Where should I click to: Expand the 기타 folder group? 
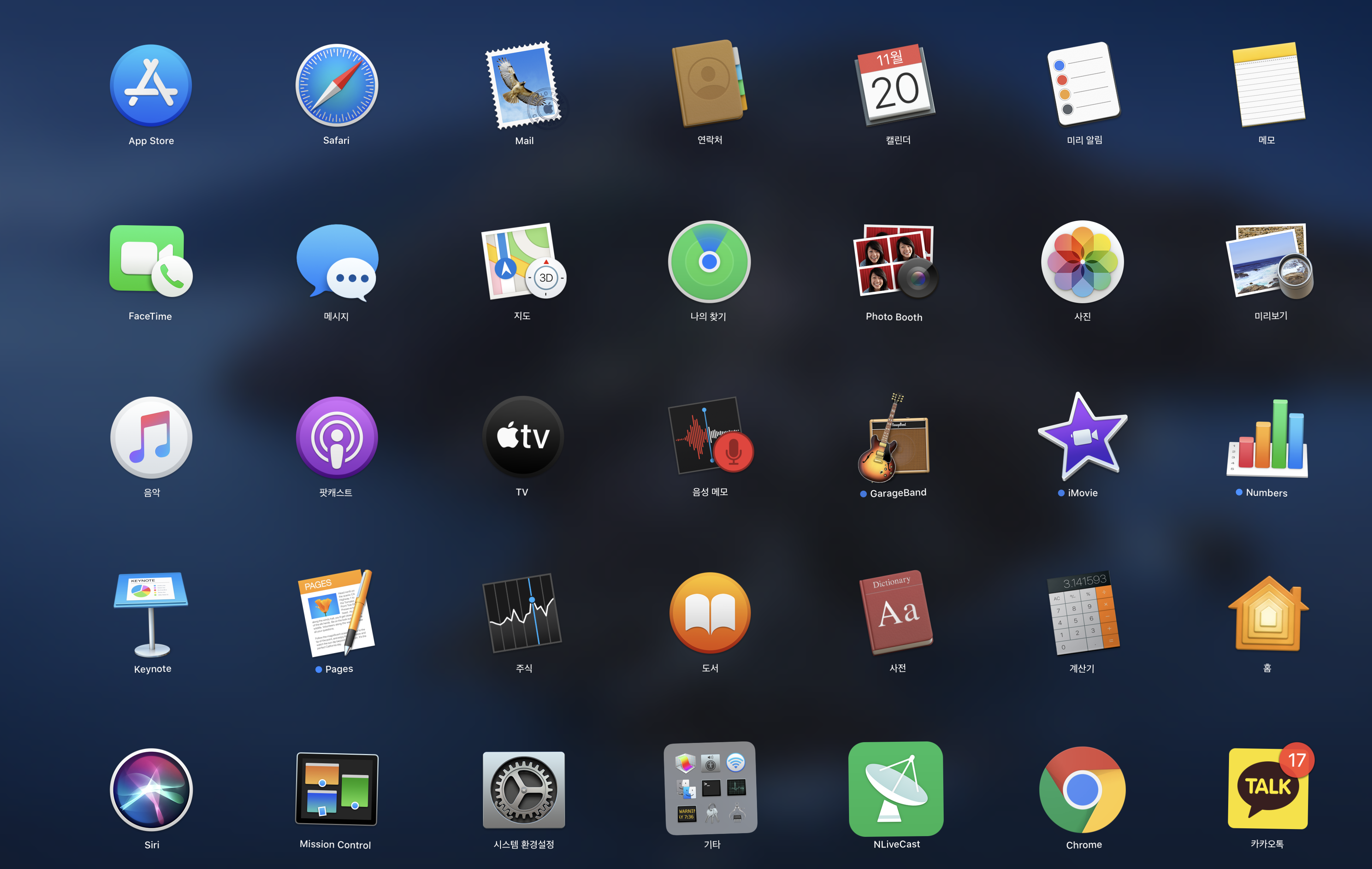click(x=710, y=788)
